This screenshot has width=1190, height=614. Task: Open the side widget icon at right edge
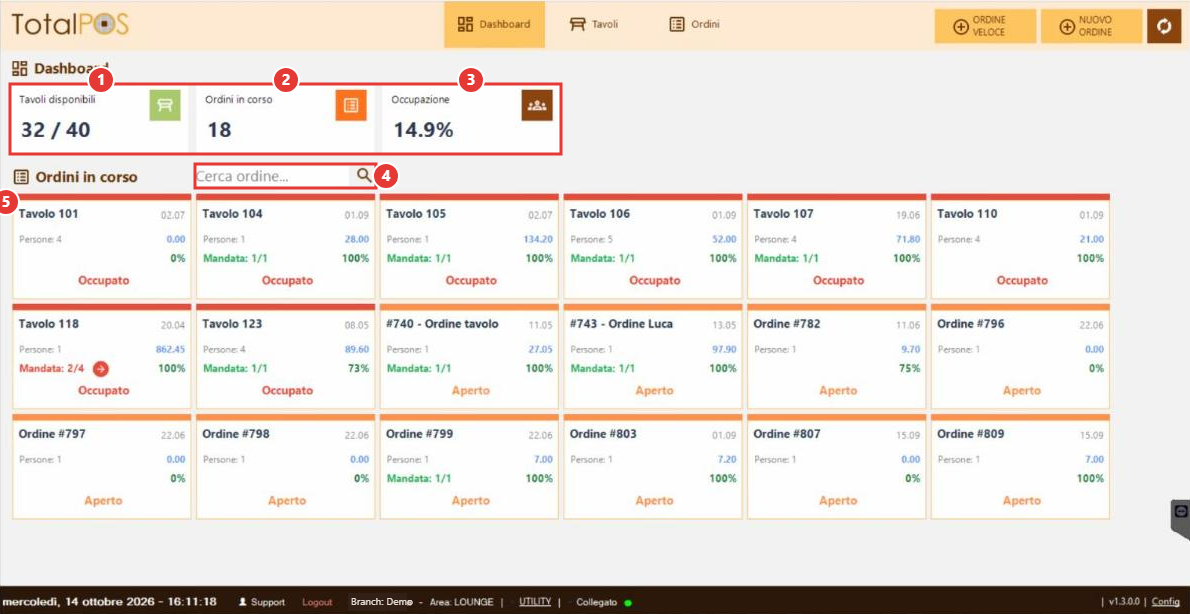tap(1180, 512)
